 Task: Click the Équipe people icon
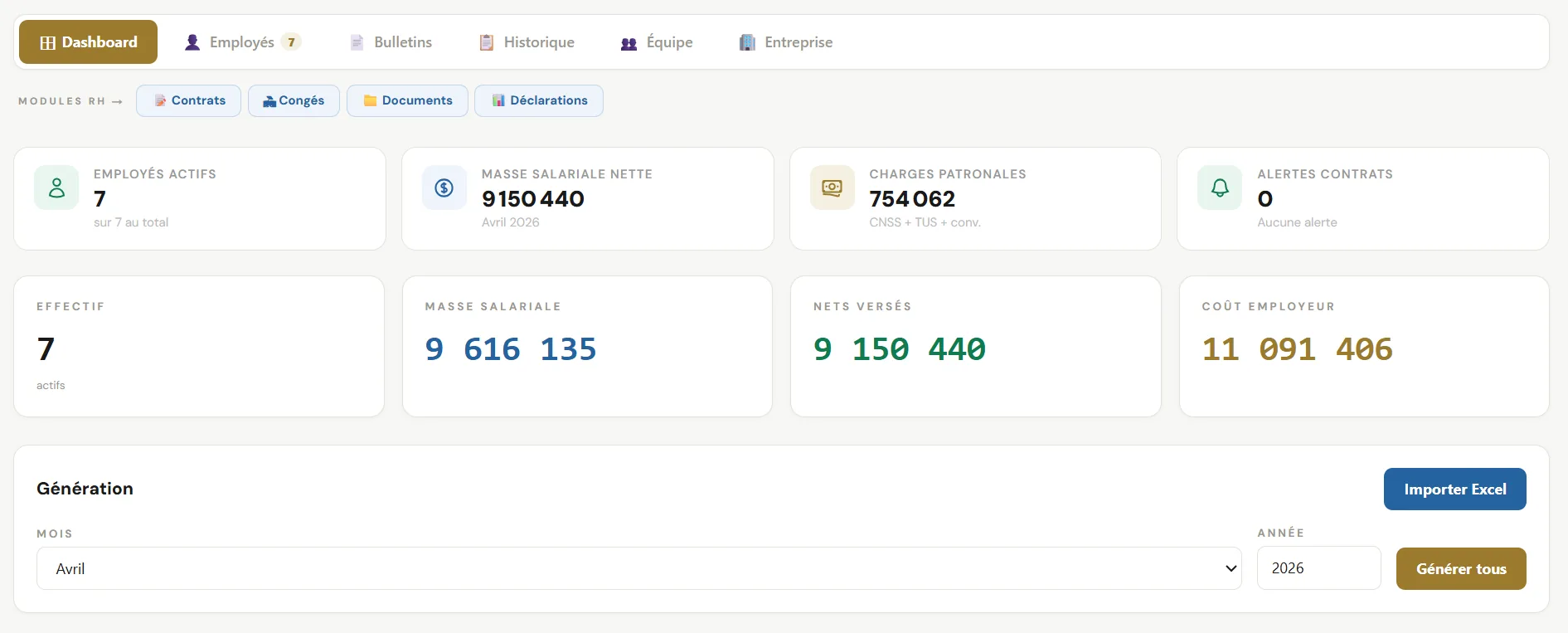[x=629, y=43]
